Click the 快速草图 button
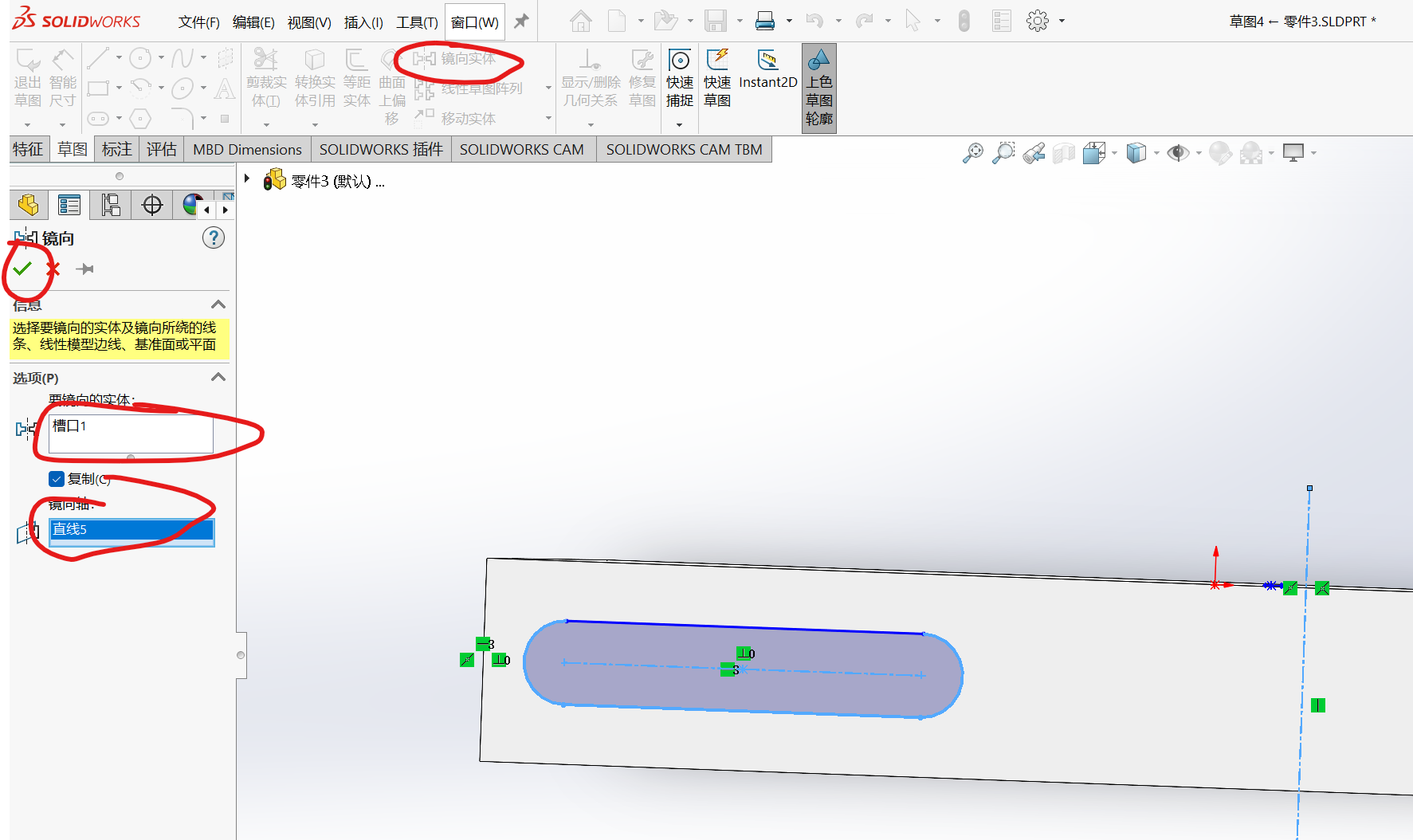 pyautogui.click(x=717, y=78)
